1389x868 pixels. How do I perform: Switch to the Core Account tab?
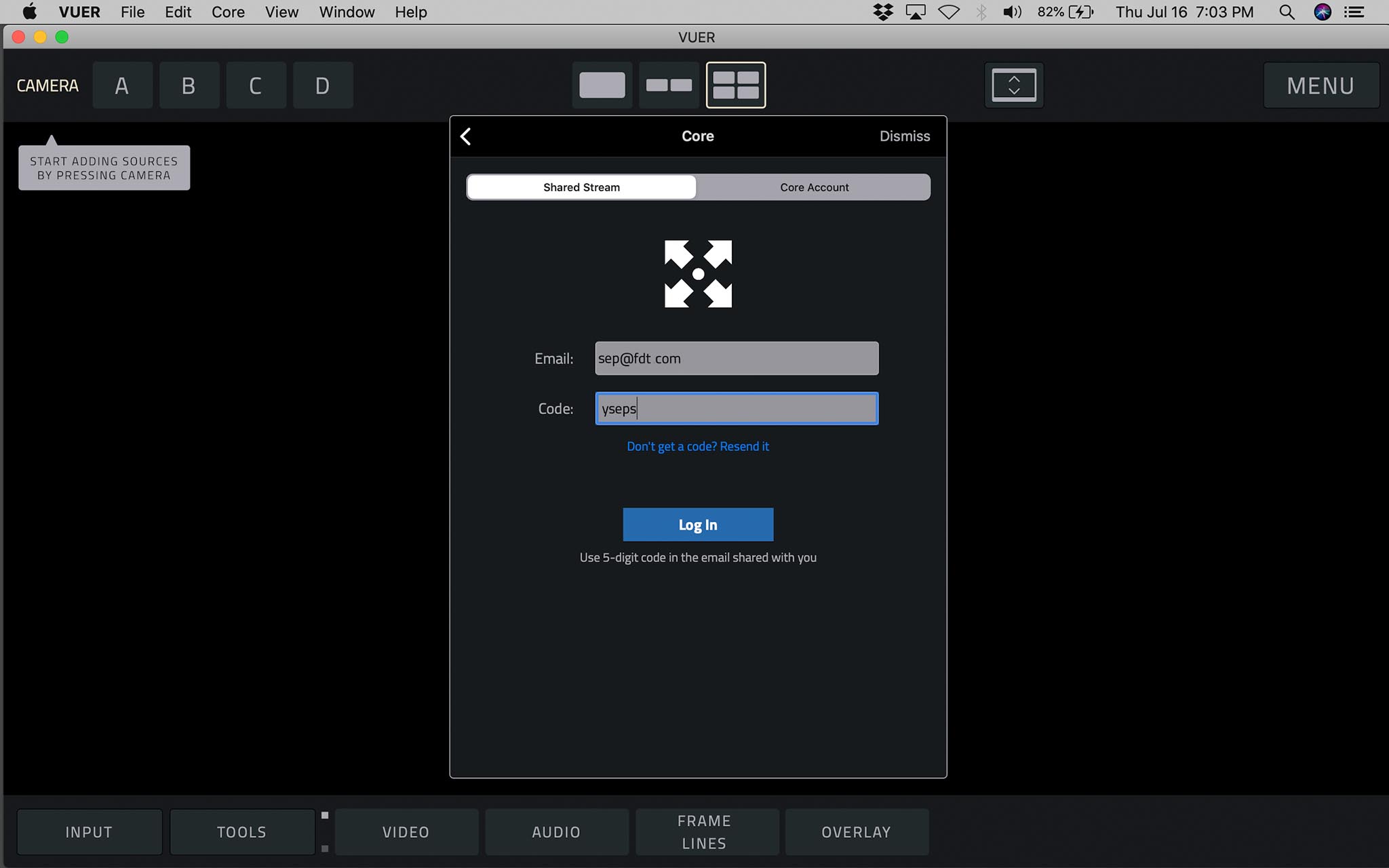coord(814,187)
